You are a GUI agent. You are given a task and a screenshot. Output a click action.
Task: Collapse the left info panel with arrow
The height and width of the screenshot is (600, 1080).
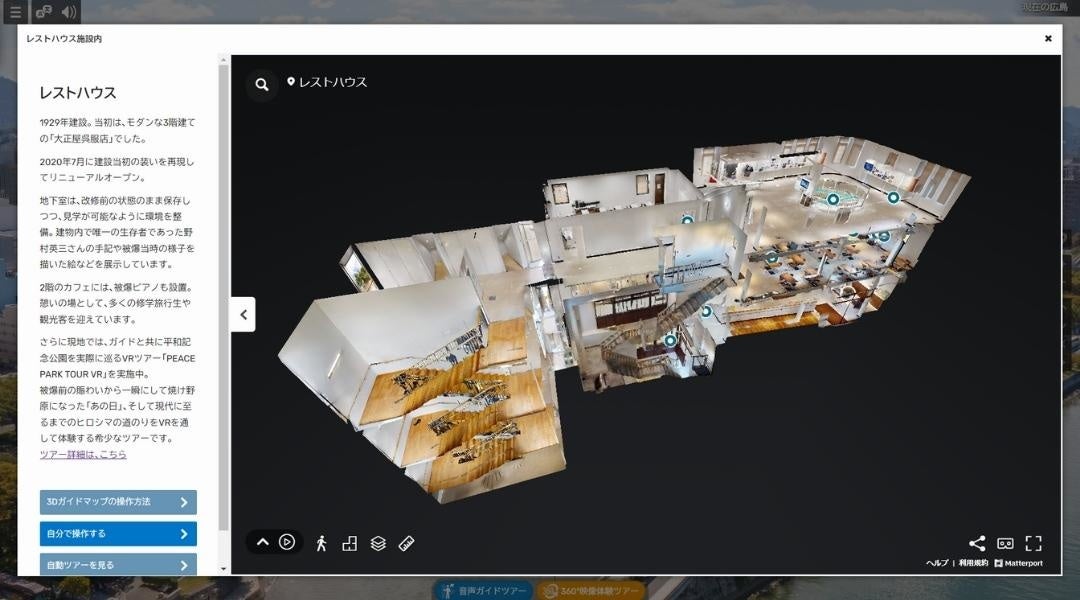click(243, 314)
